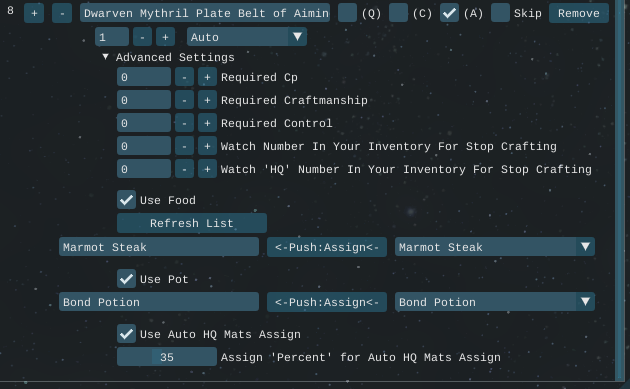
Task: Click the Refresh List button
Action: [x=192, y=223]
